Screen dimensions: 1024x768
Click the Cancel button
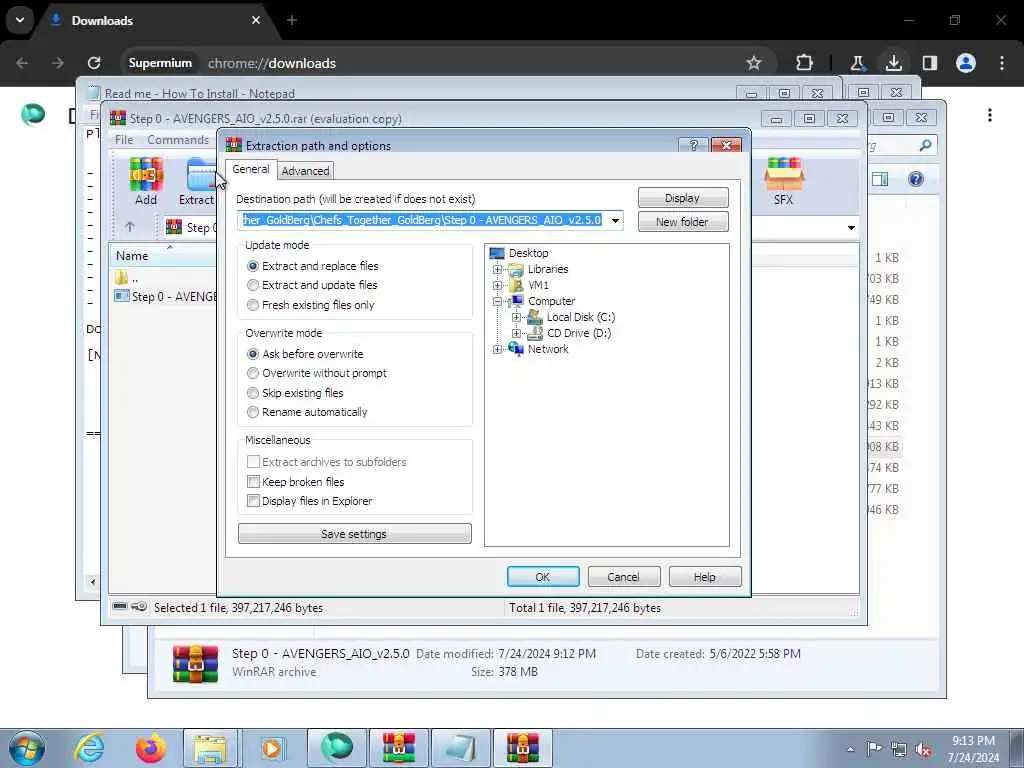[x=624, y=577]
